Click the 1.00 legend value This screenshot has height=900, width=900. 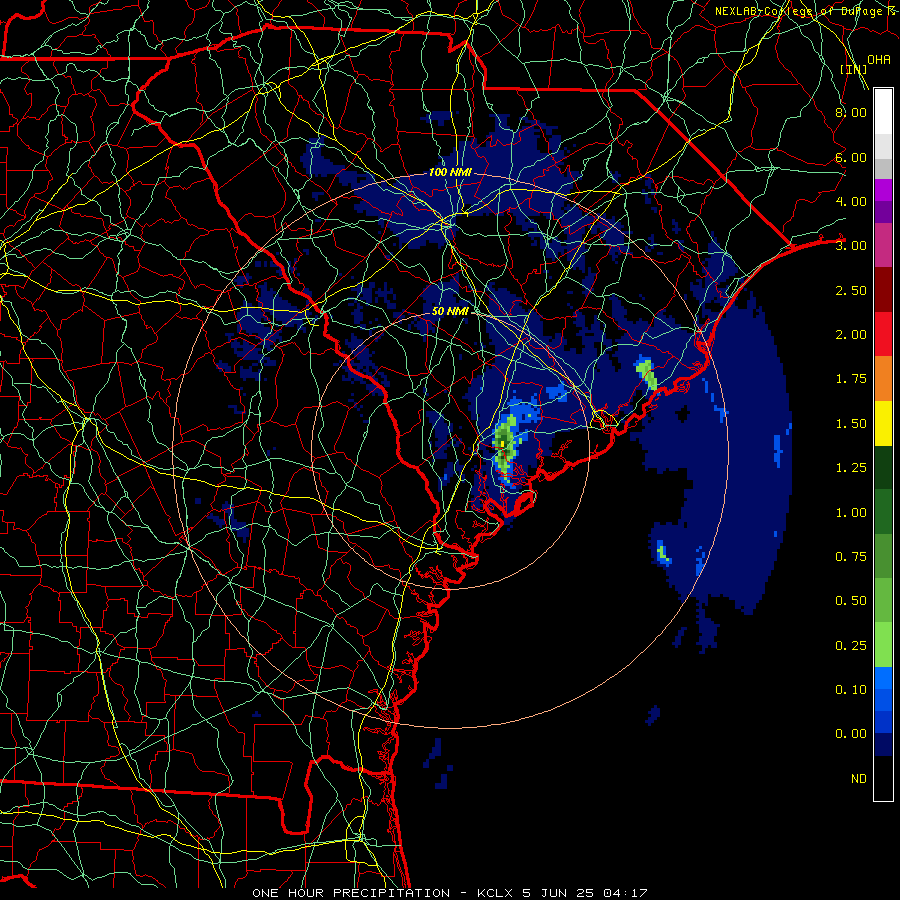tap(850, 513)
